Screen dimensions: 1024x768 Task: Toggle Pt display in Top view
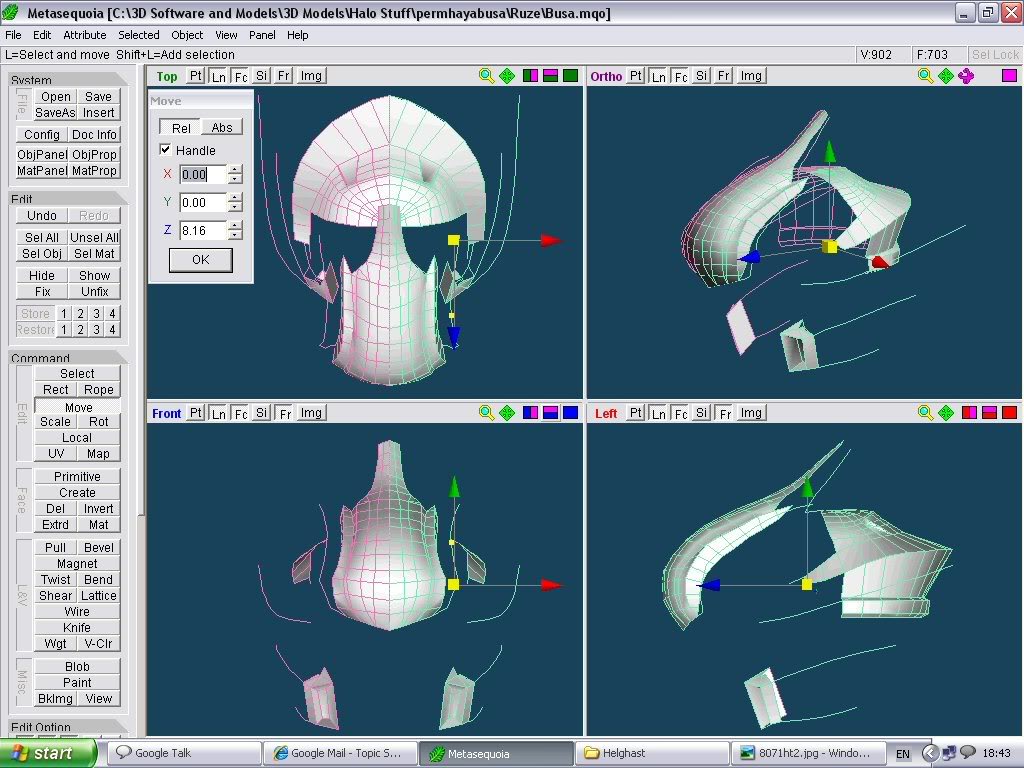(196, 76)
